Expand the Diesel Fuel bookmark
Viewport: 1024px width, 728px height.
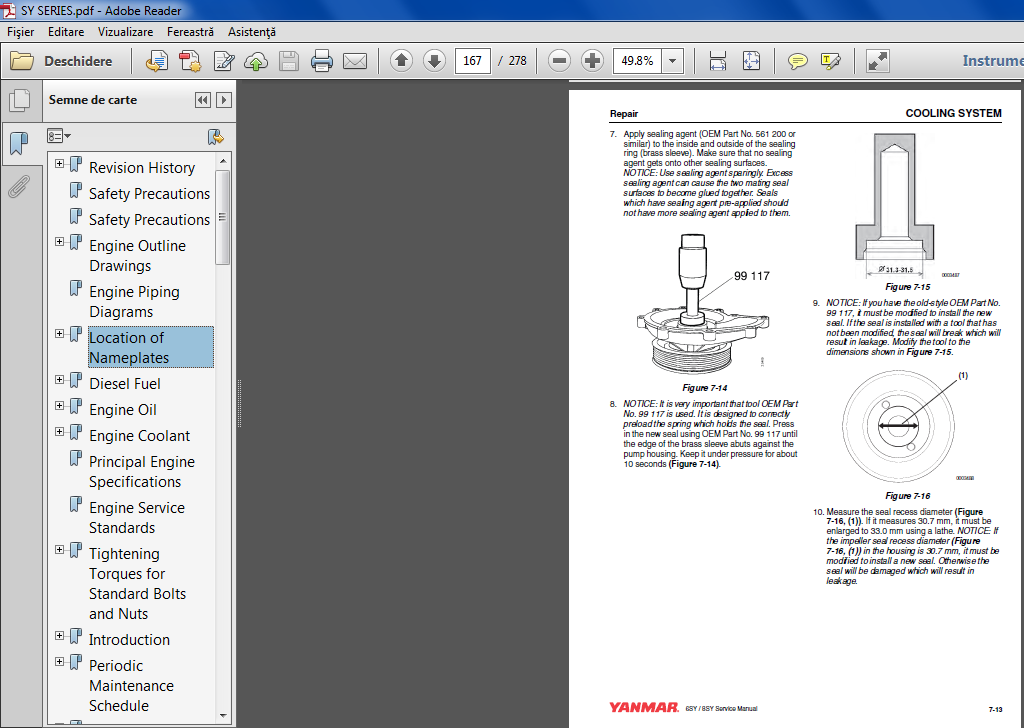coord(59,379)
